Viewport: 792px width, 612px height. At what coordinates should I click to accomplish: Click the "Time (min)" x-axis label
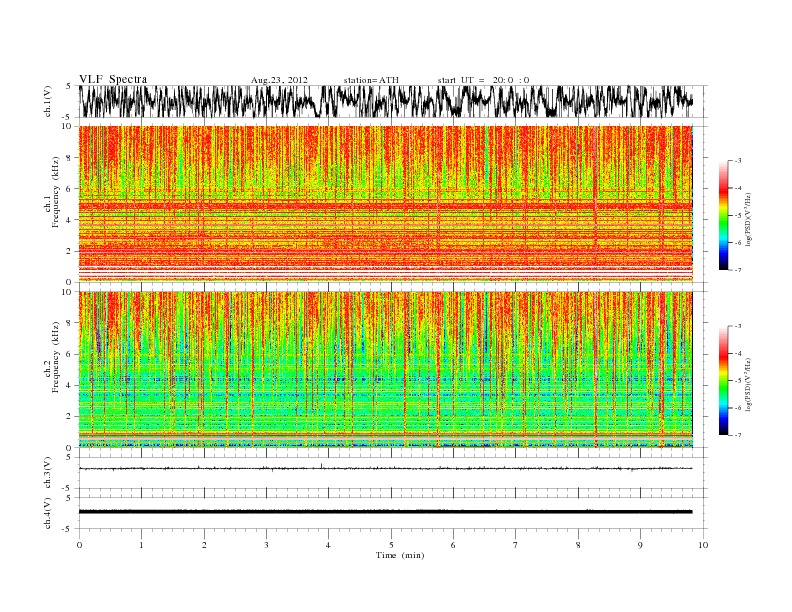(x=400, y=555)
